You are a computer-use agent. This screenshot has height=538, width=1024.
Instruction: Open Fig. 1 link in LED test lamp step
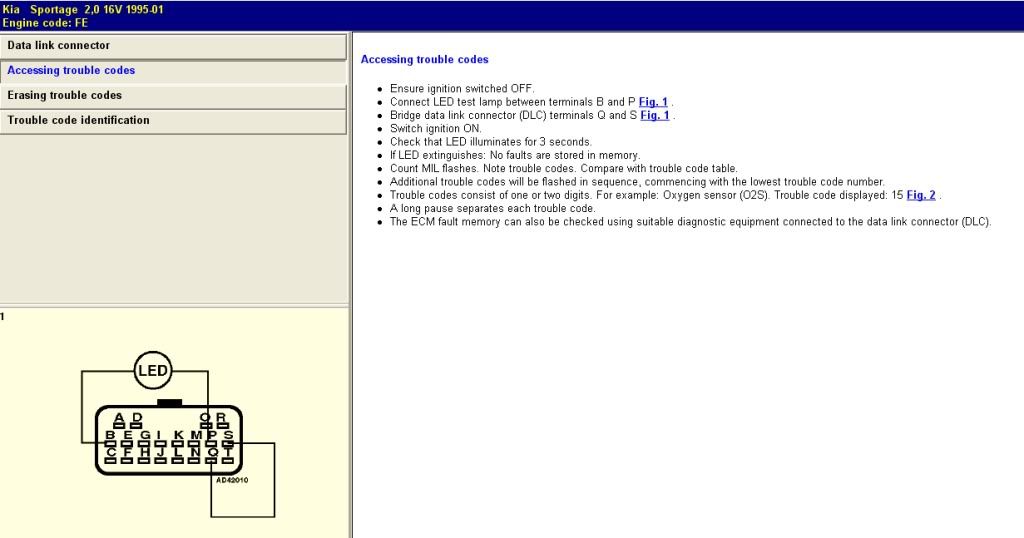pyautogui.click(x=655, y=102)
